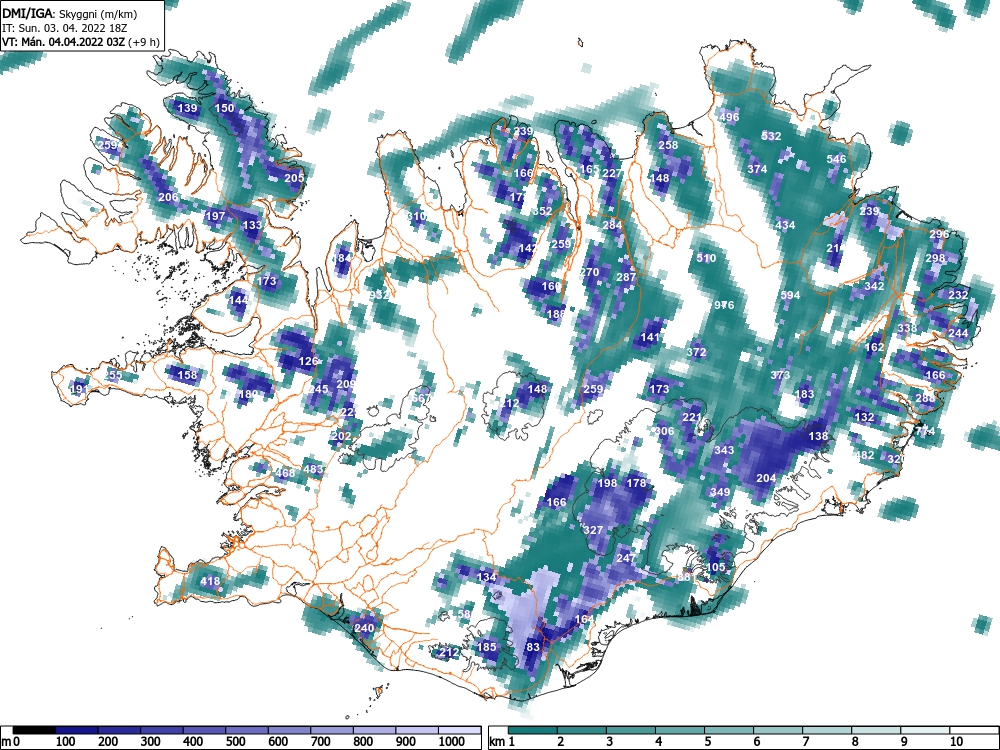Click the map value 205
The width and height of the screenshot is (1000, 750).
click(294, 179)
